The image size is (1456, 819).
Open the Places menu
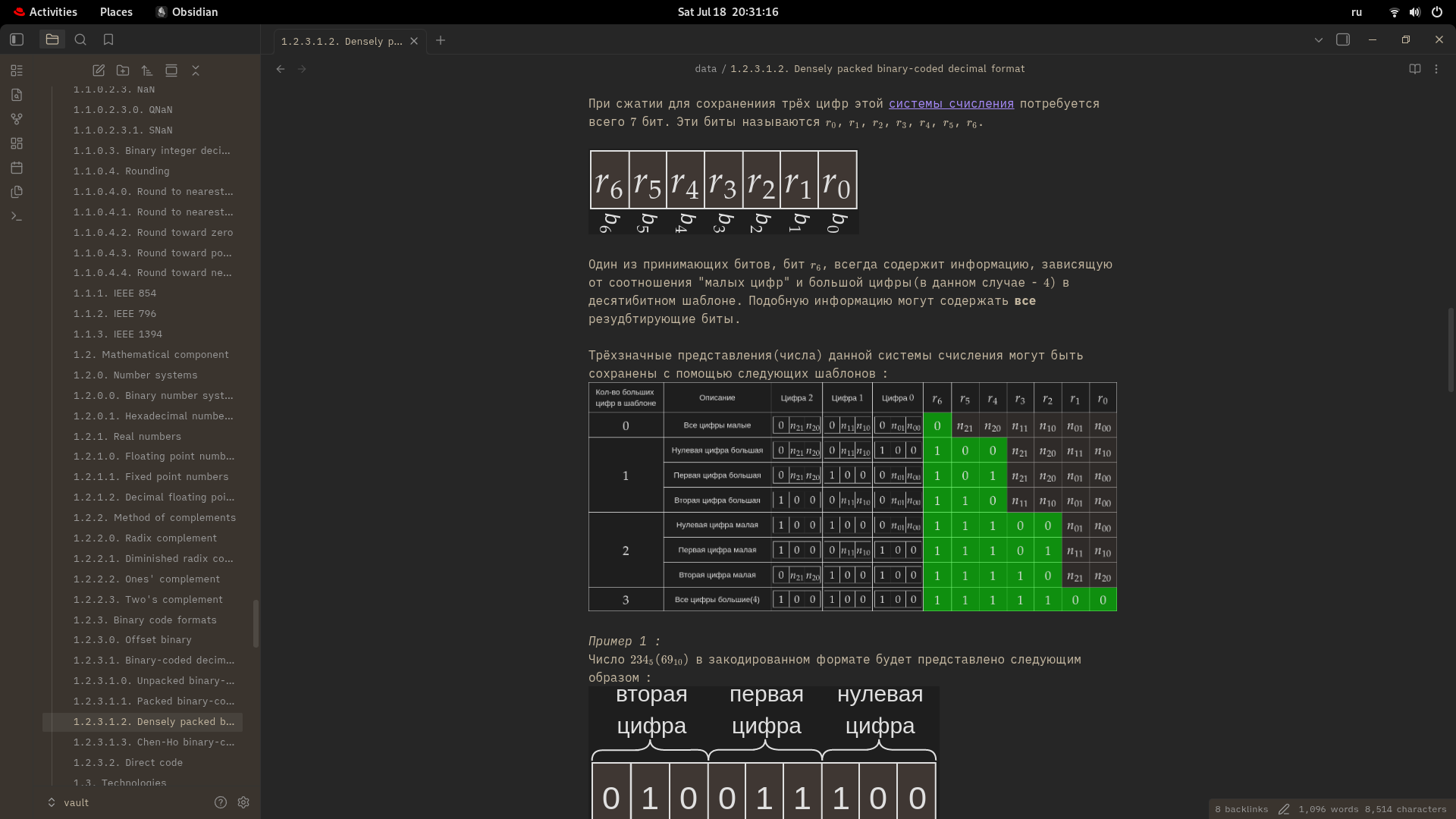pos(116,12)
